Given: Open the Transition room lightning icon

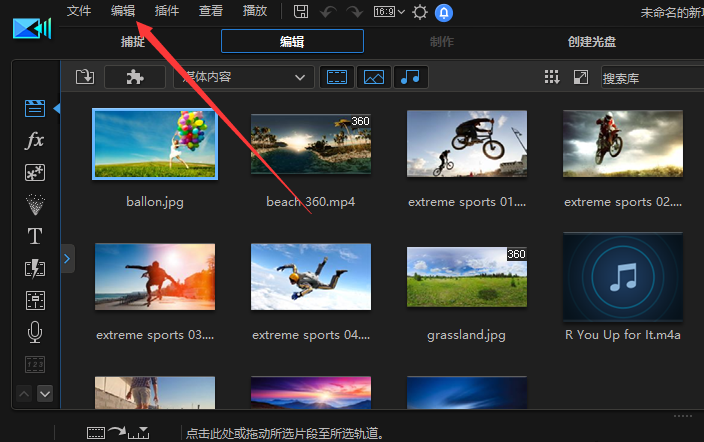Looking at the screenshot, I should 35,268.
